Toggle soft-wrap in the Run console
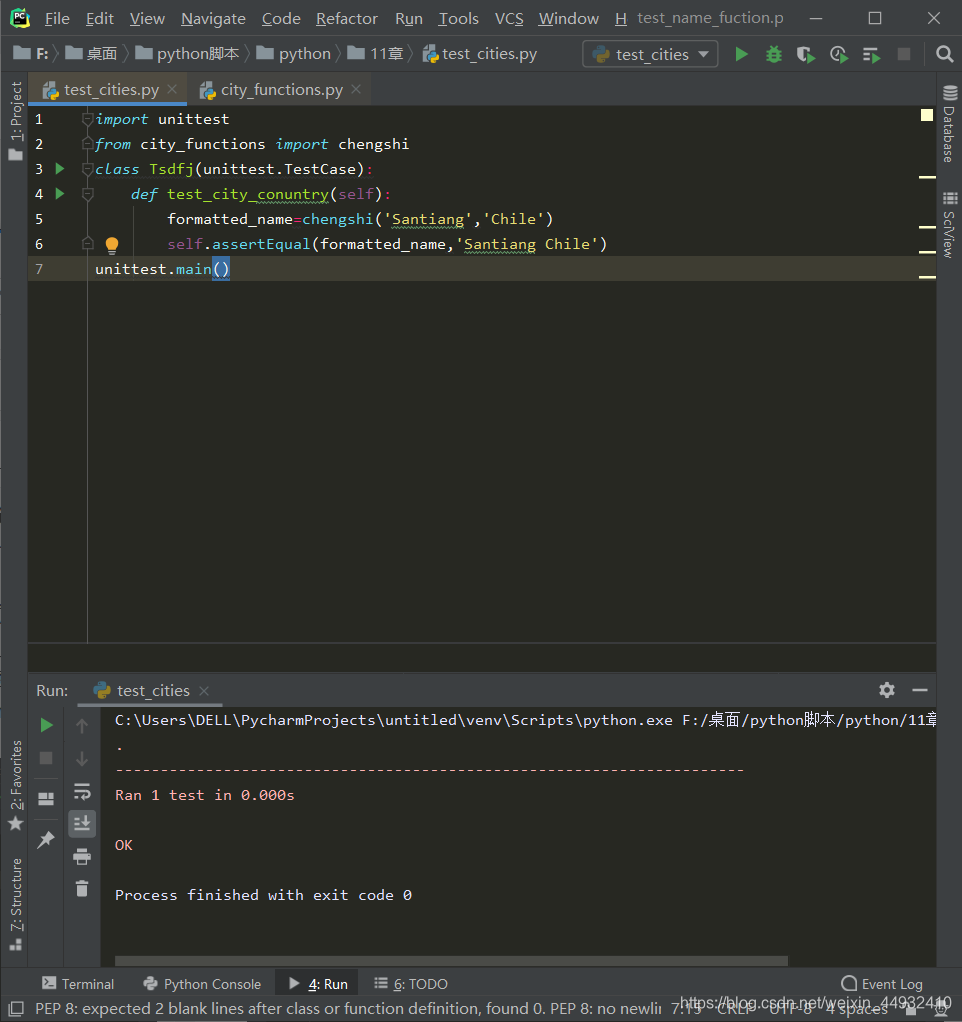This screenshot has width=962, height=1022. pos(81,791)
